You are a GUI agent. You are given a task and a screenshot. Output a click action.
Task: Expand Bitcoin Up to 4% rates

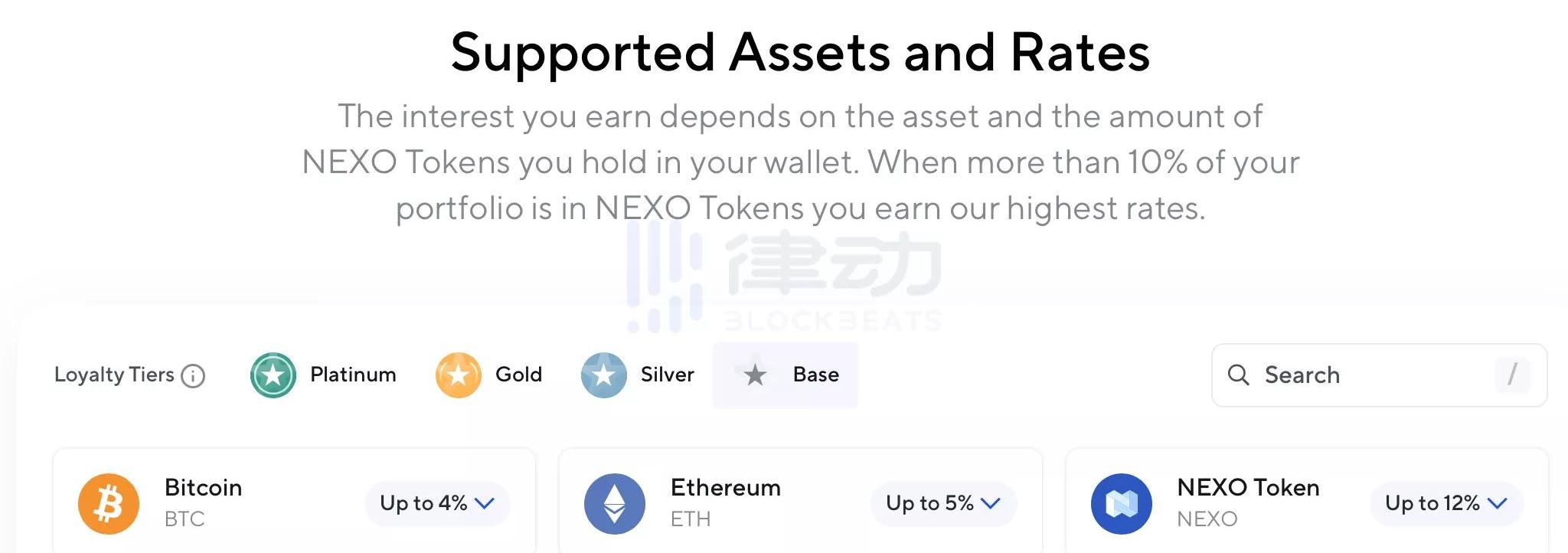tap(437, 503)
